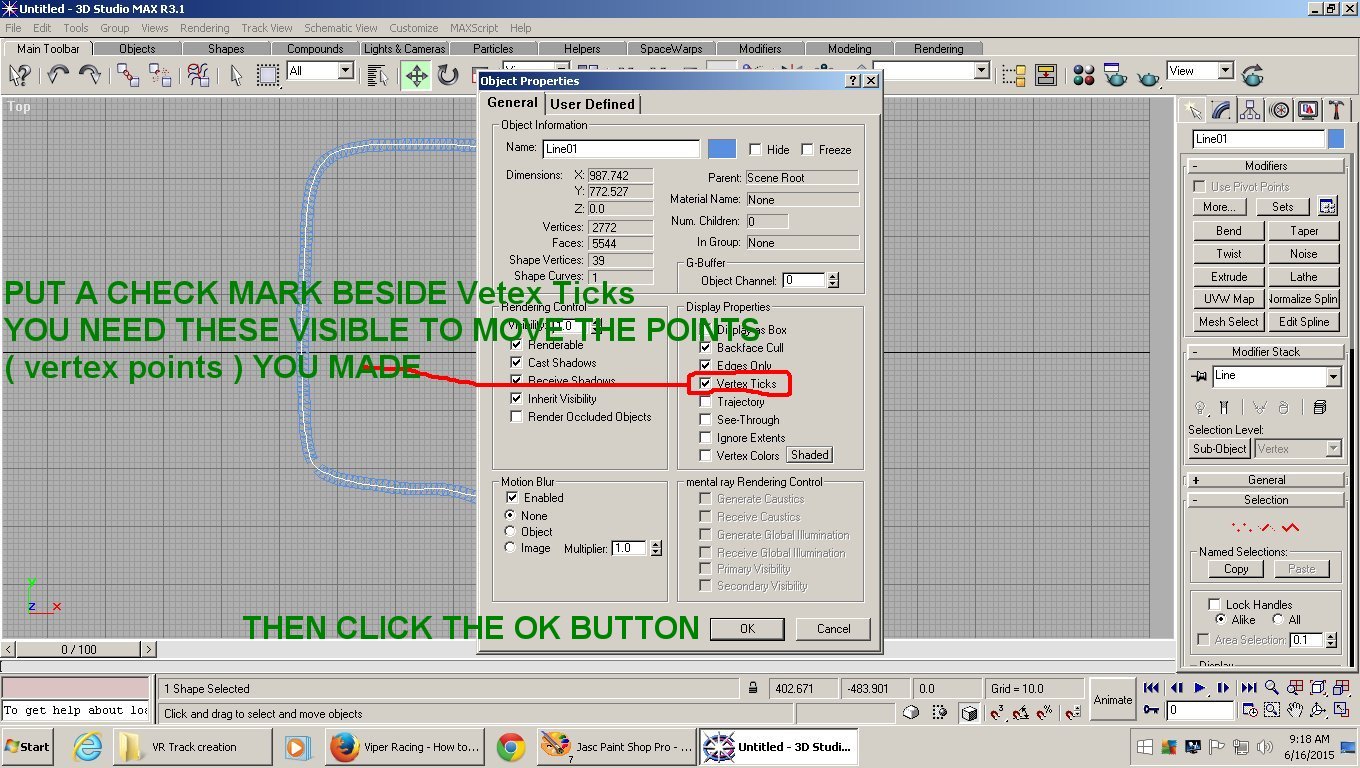The image size is (1360, 768).
Task: Open the Rendering menu
Action: (204, 28)
